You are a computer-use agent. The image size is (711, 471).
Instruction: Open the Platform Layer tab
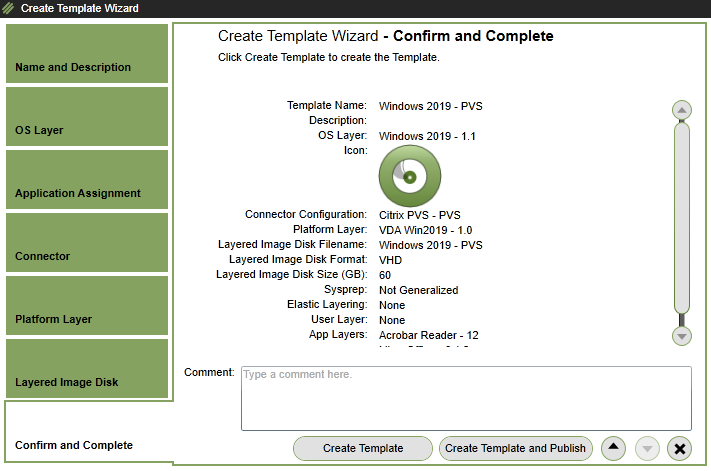[x=87, y=306]
